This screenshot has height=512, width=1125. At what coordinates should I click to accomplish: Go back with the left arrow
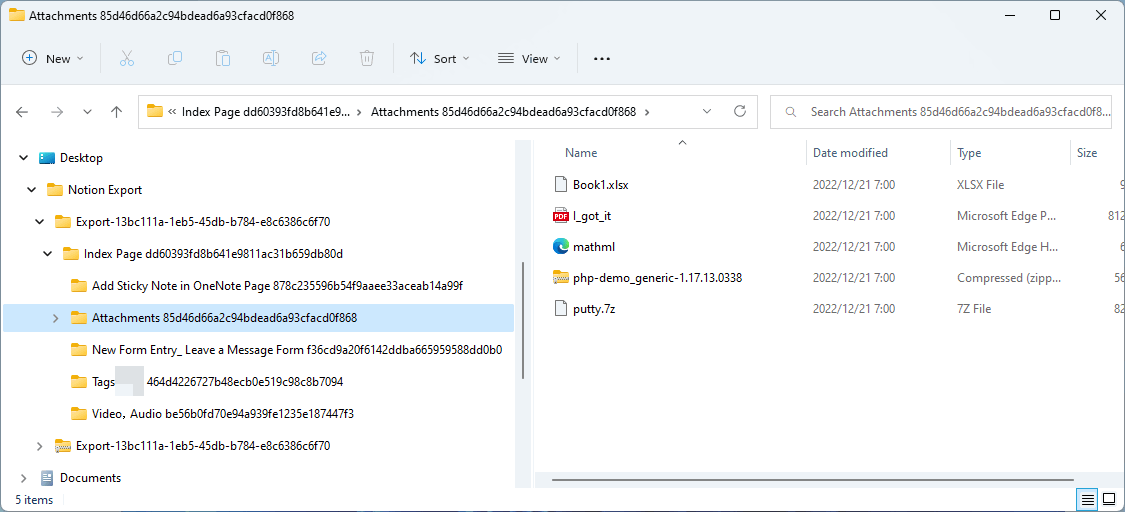22,112
